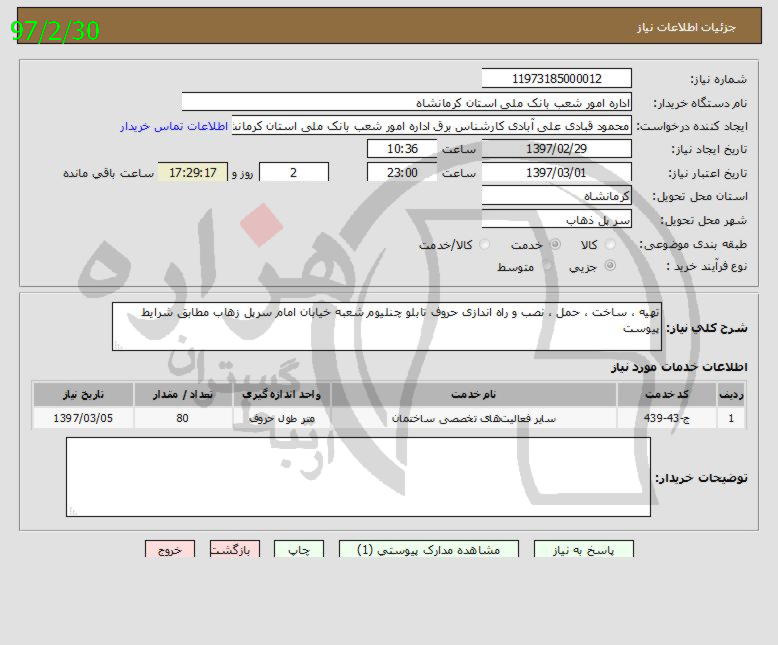Viewport: 778px width, 645px height.
Task: Click inside the شرح کلی نیاز description box
Action: (x=380, y=327)
